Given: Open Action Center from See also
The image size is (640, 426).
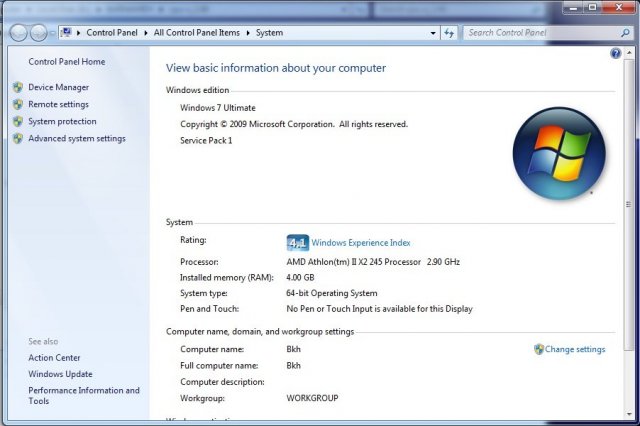Looking at the screenshot, I should [x=54, y=358].
